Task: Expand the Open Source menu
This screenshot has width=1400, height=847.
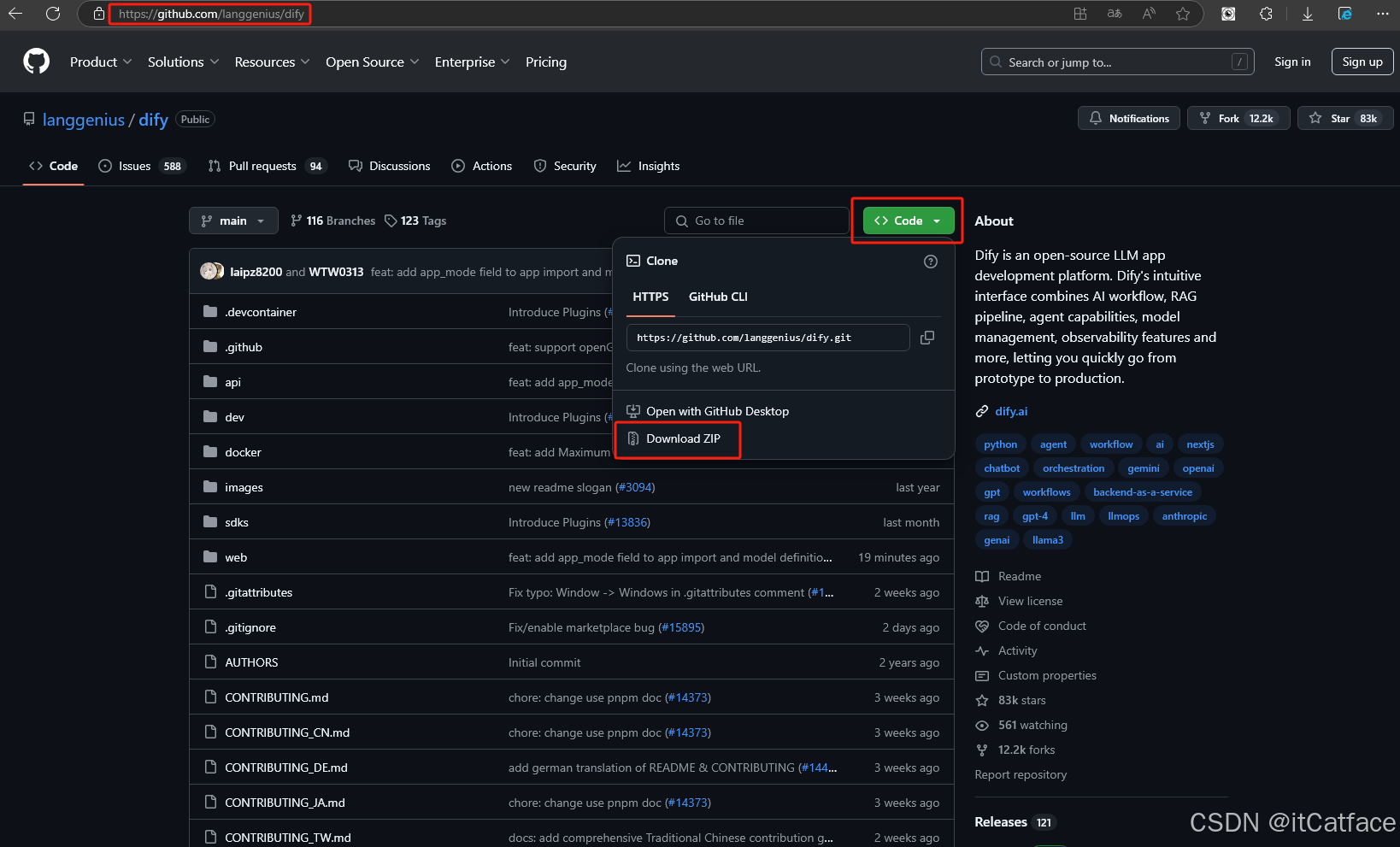Action: (x=372, y=62)
